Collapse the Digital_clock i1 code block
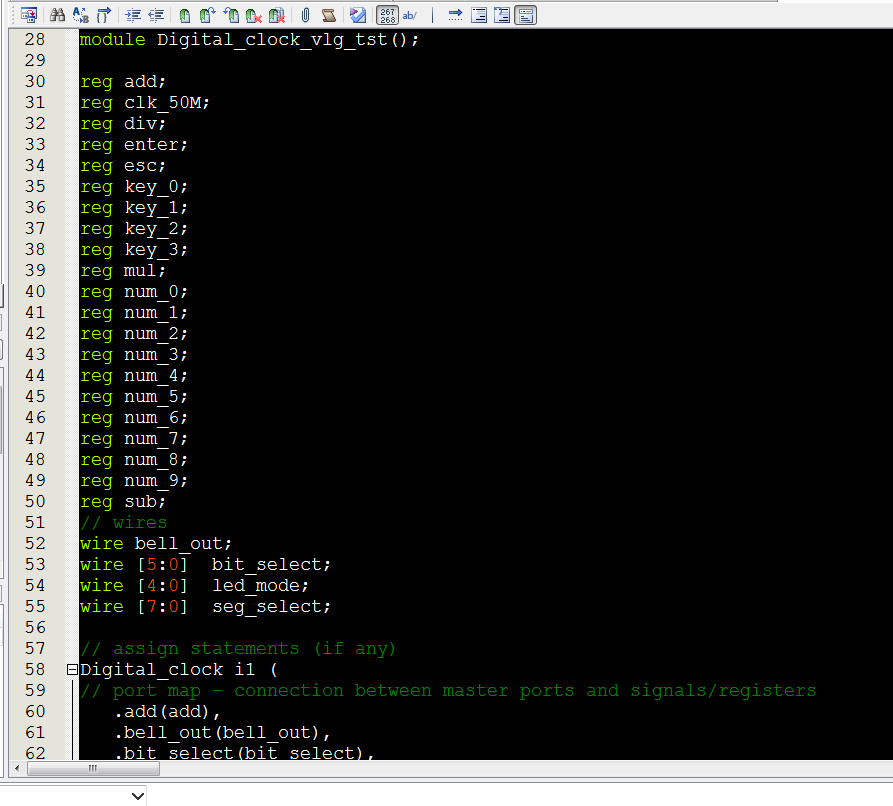 [x=72, y=669]
